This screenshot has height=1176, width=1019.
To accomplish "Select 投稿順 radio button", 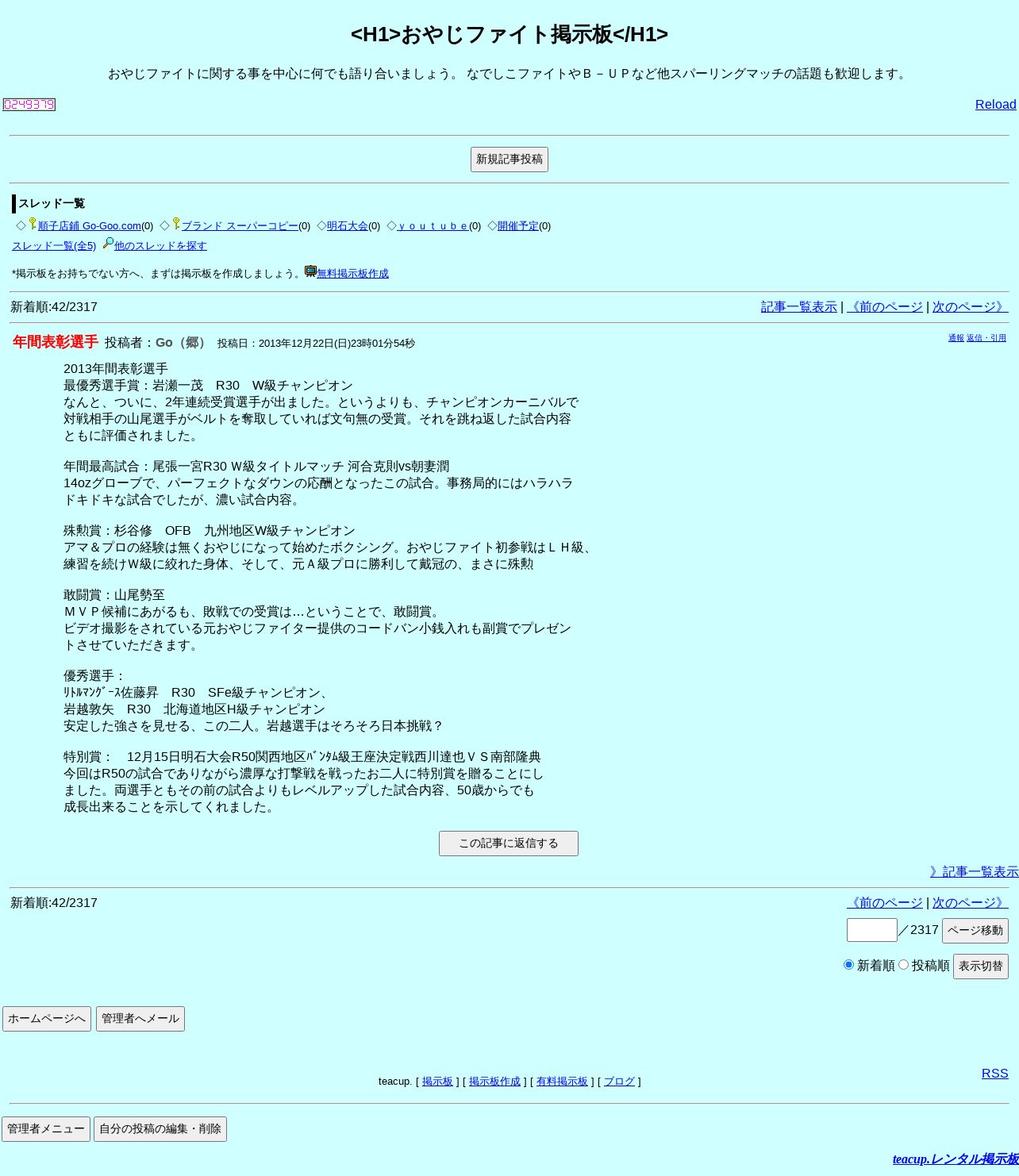I will [x=903, y=965].
